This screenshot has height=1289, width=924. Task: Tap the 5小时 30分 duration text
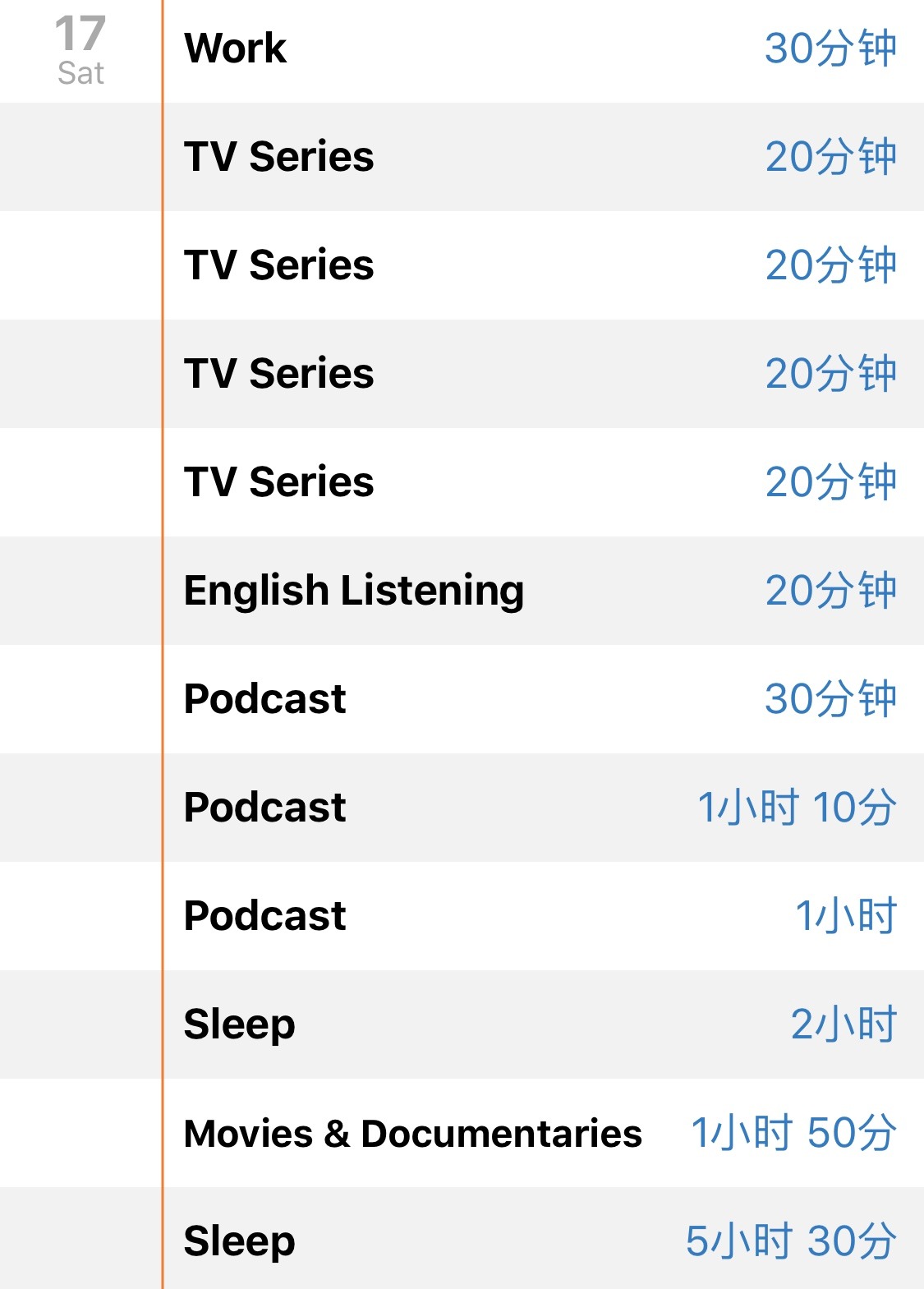tap(791, 1241)
